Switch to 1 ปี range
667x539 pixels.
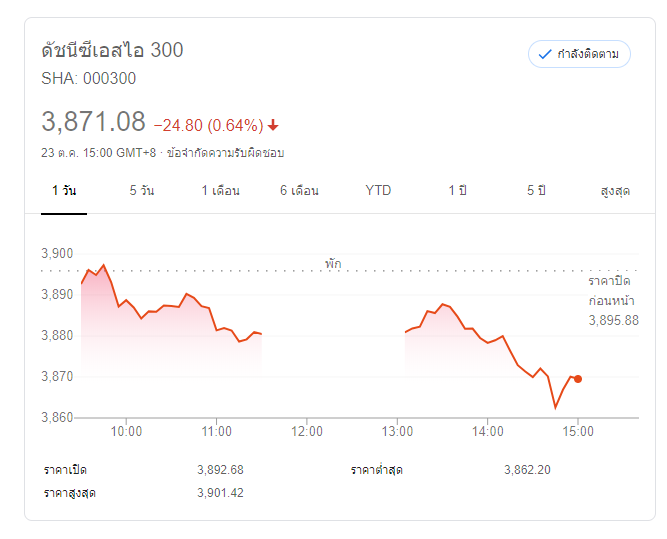click(458, 190)
